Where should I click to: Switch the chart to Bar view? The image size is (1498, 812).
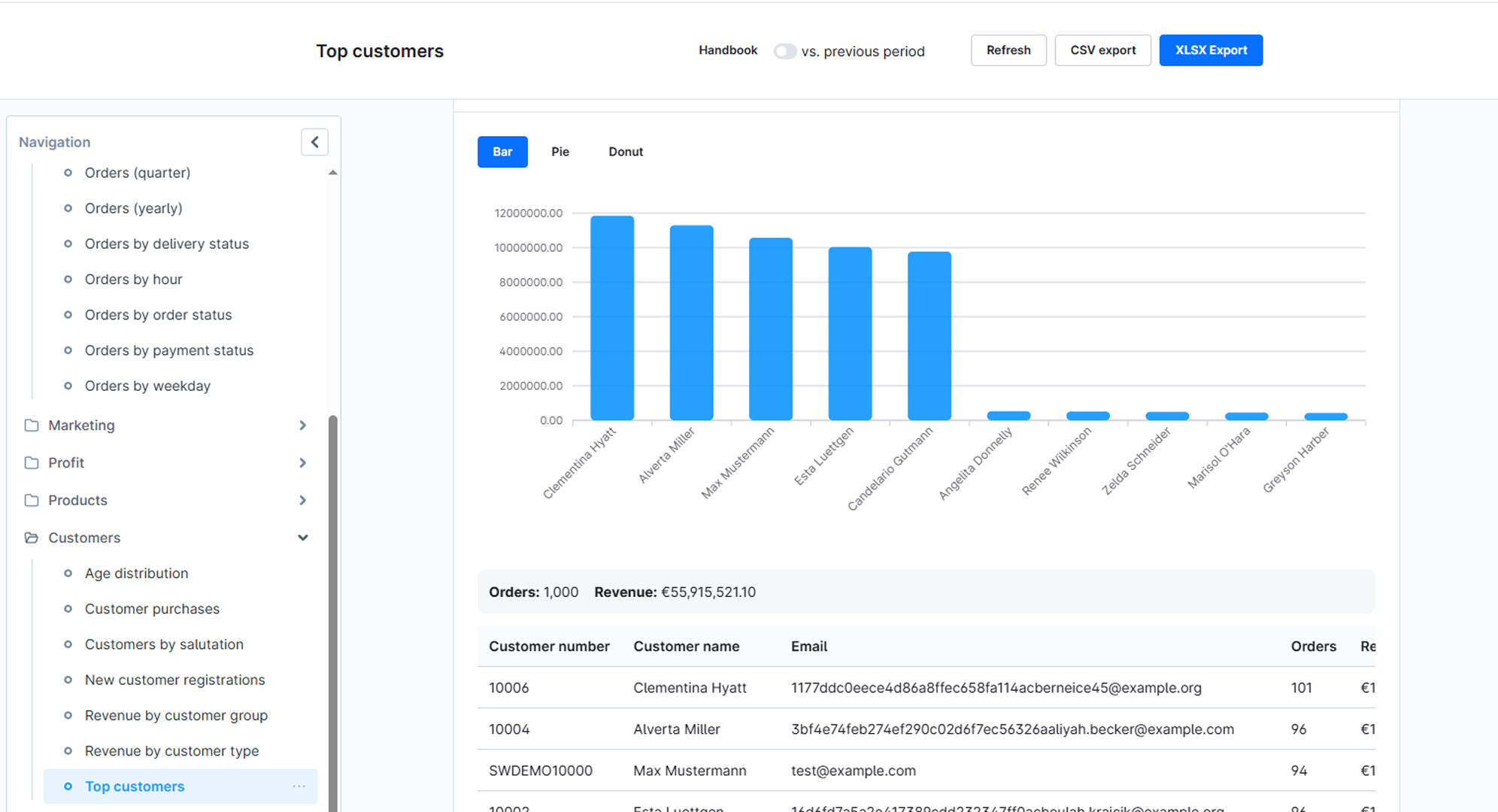coord(502,152)
